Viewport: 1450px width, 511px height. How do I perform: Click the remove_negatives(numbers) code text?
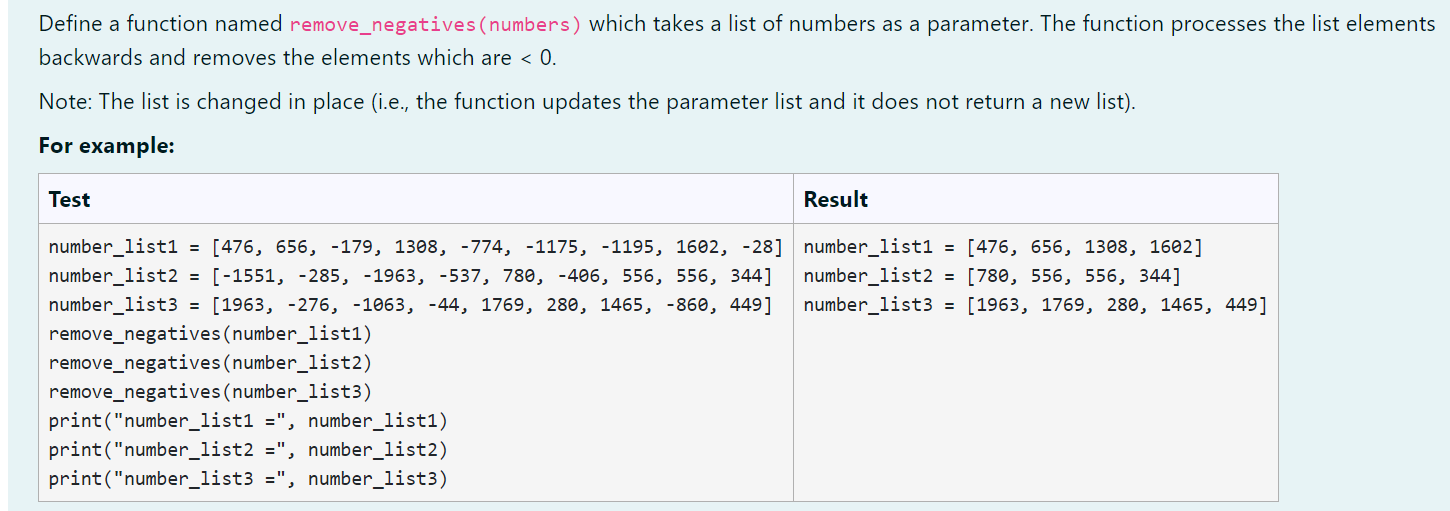click(436, 24)
